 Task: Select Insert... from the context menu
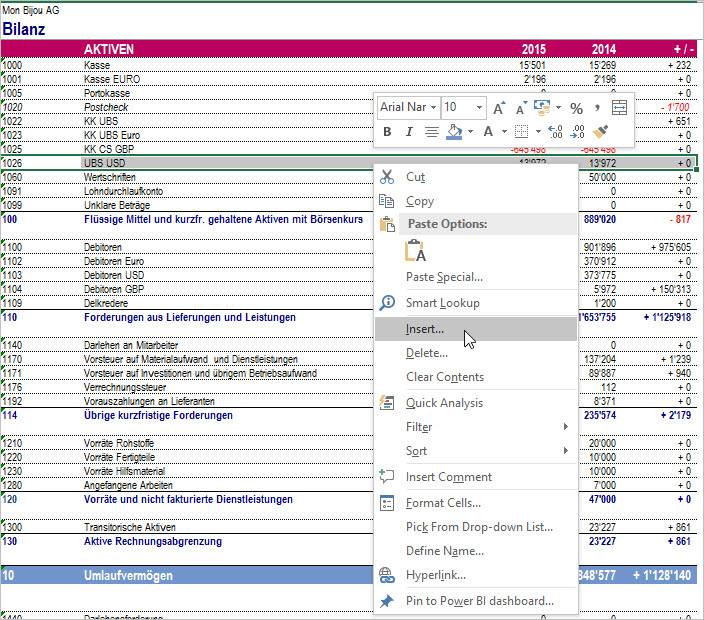(425, 329)
